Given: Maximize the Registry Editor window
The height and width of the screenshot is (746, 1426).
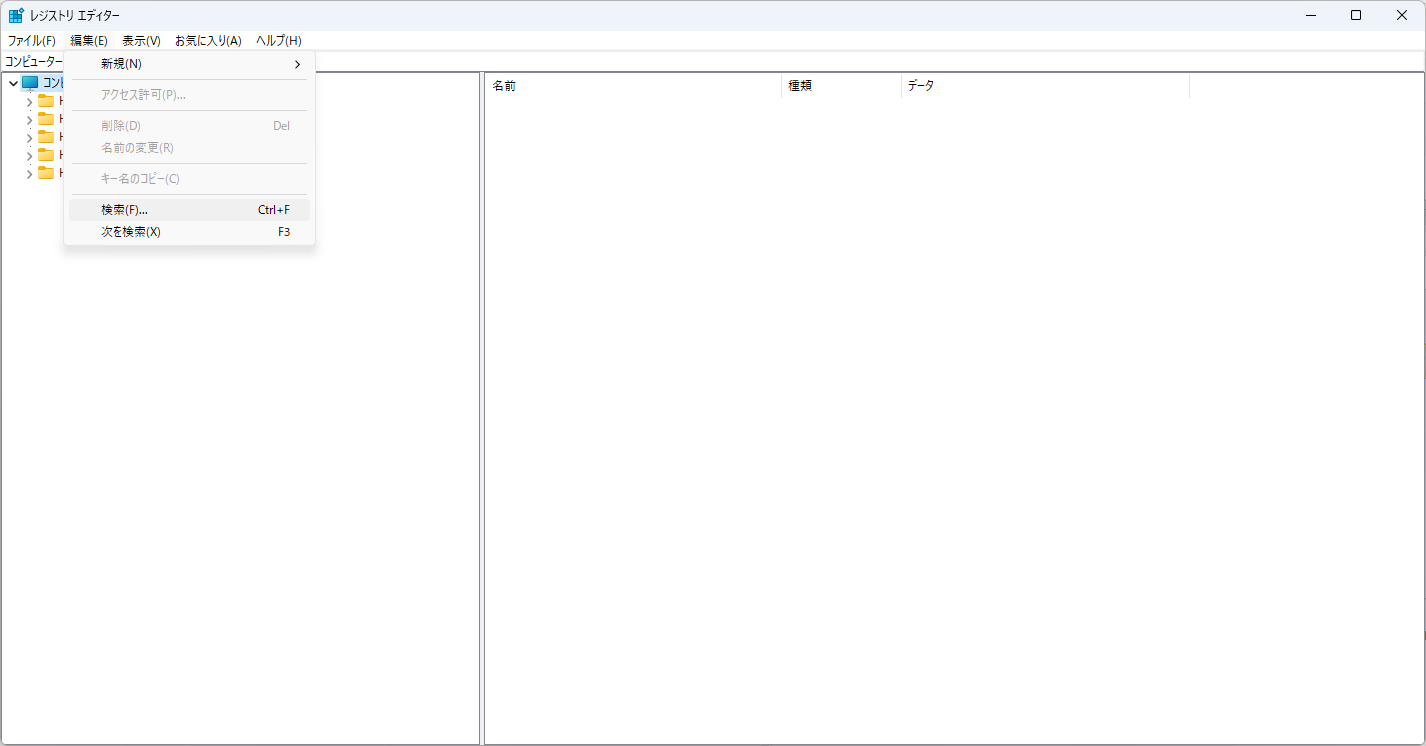Looking at the screenshot, I should pos(1356,15).
